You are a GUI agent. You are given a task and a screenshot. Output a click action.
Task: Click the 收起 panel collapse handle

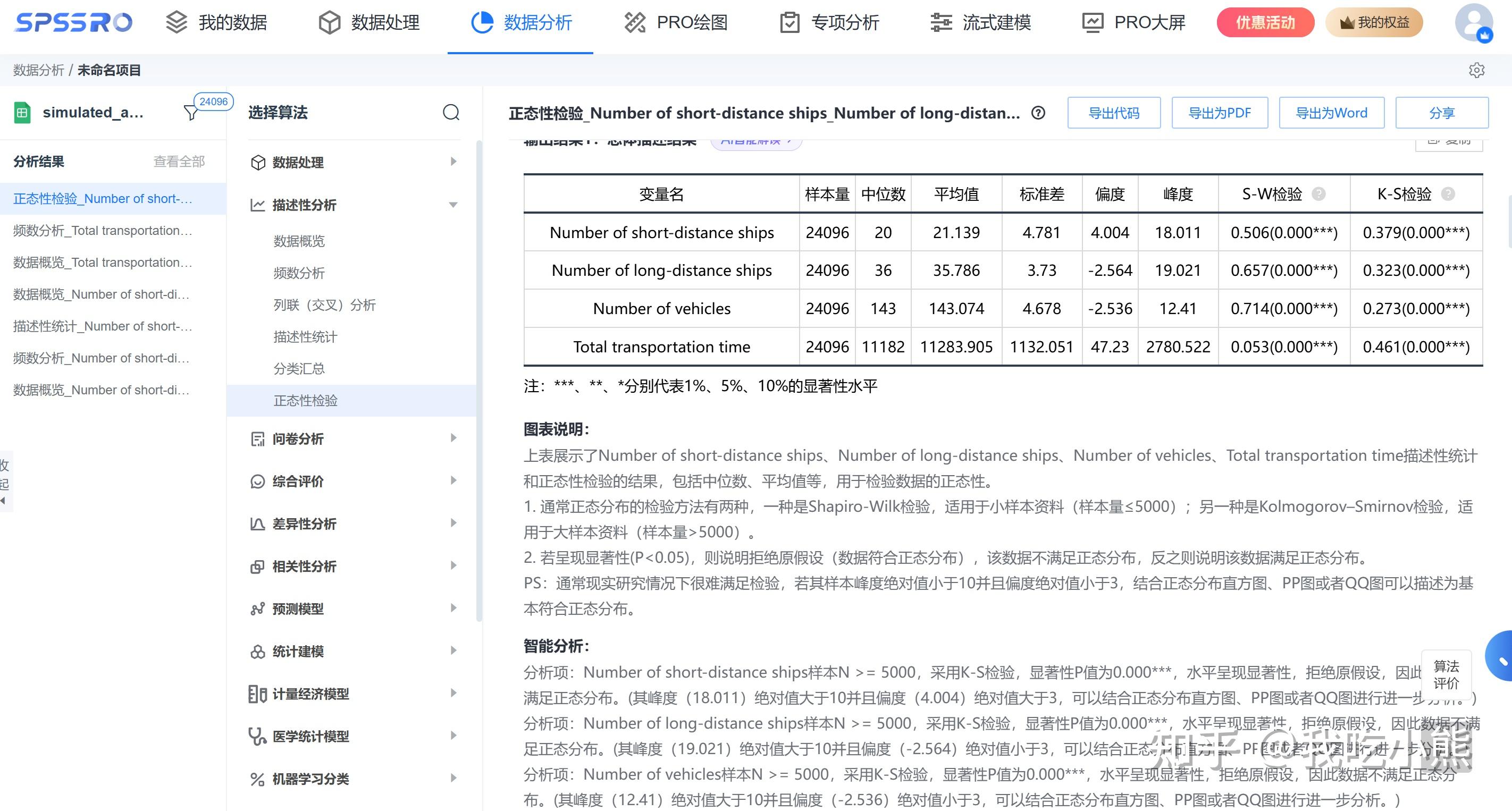[5, 482]
